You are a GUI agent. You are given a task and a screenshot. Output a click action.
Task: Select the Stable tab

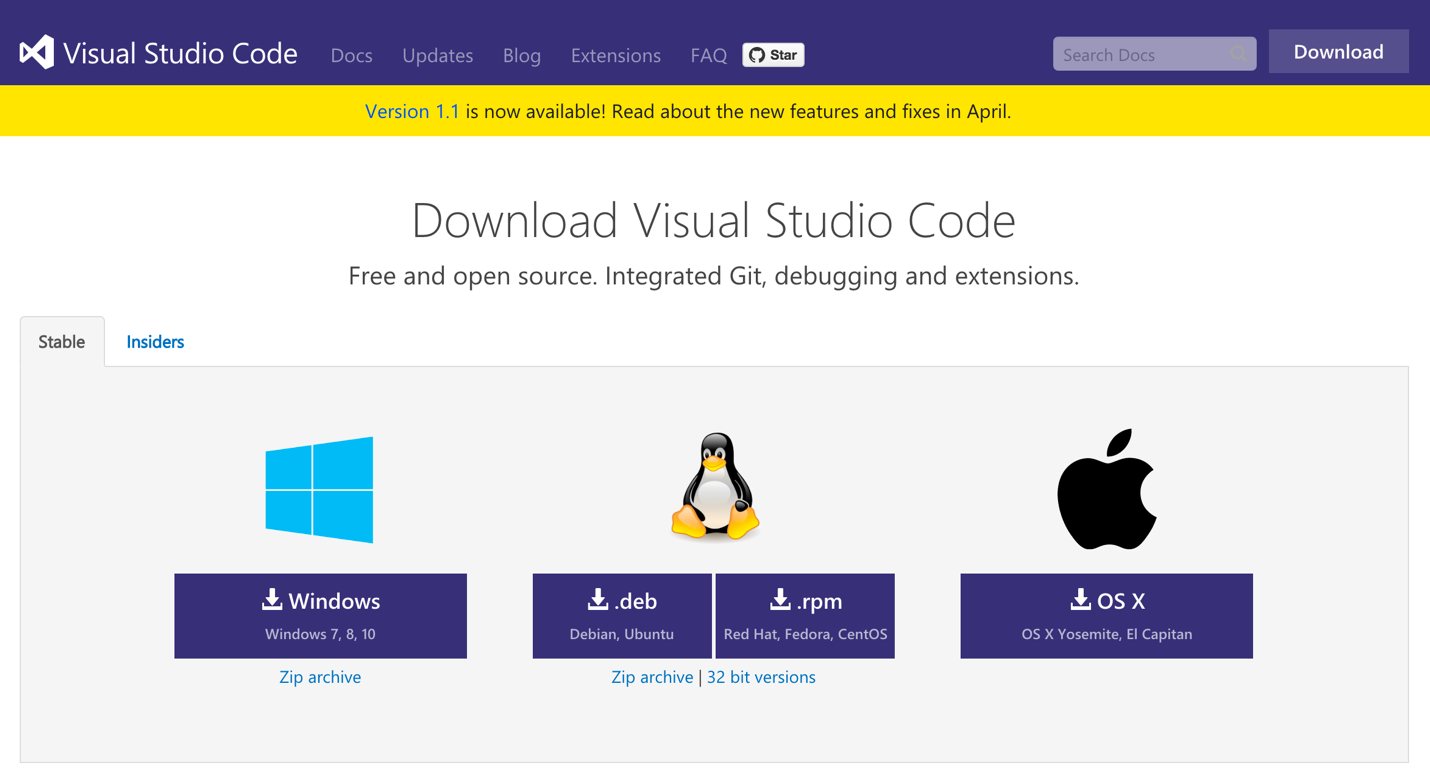pyautogui.click(x=62, y=342)
